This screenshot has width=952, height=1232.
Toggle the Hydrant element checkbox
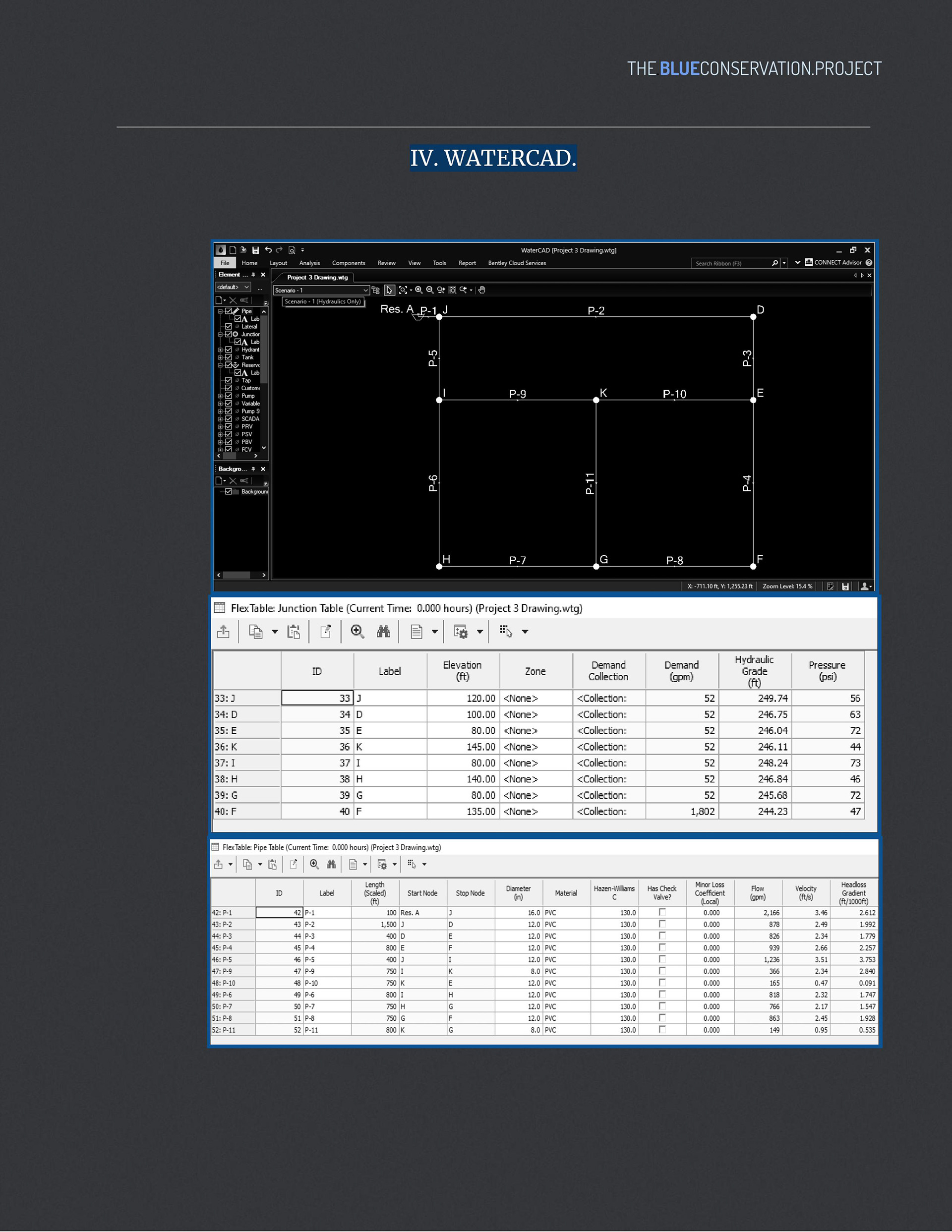[229, 350]
